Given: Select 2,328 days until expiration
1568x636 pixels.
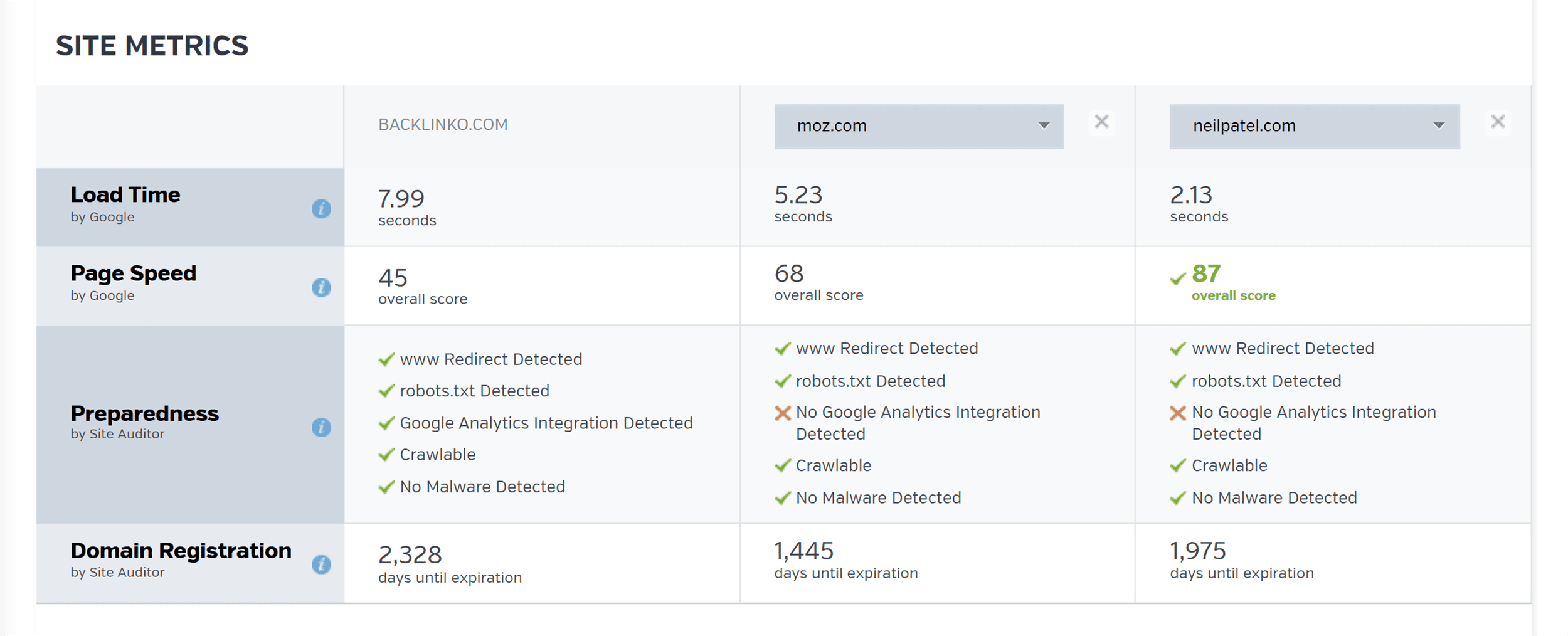Looking at the screenshot, I should [x=450, y=564].
